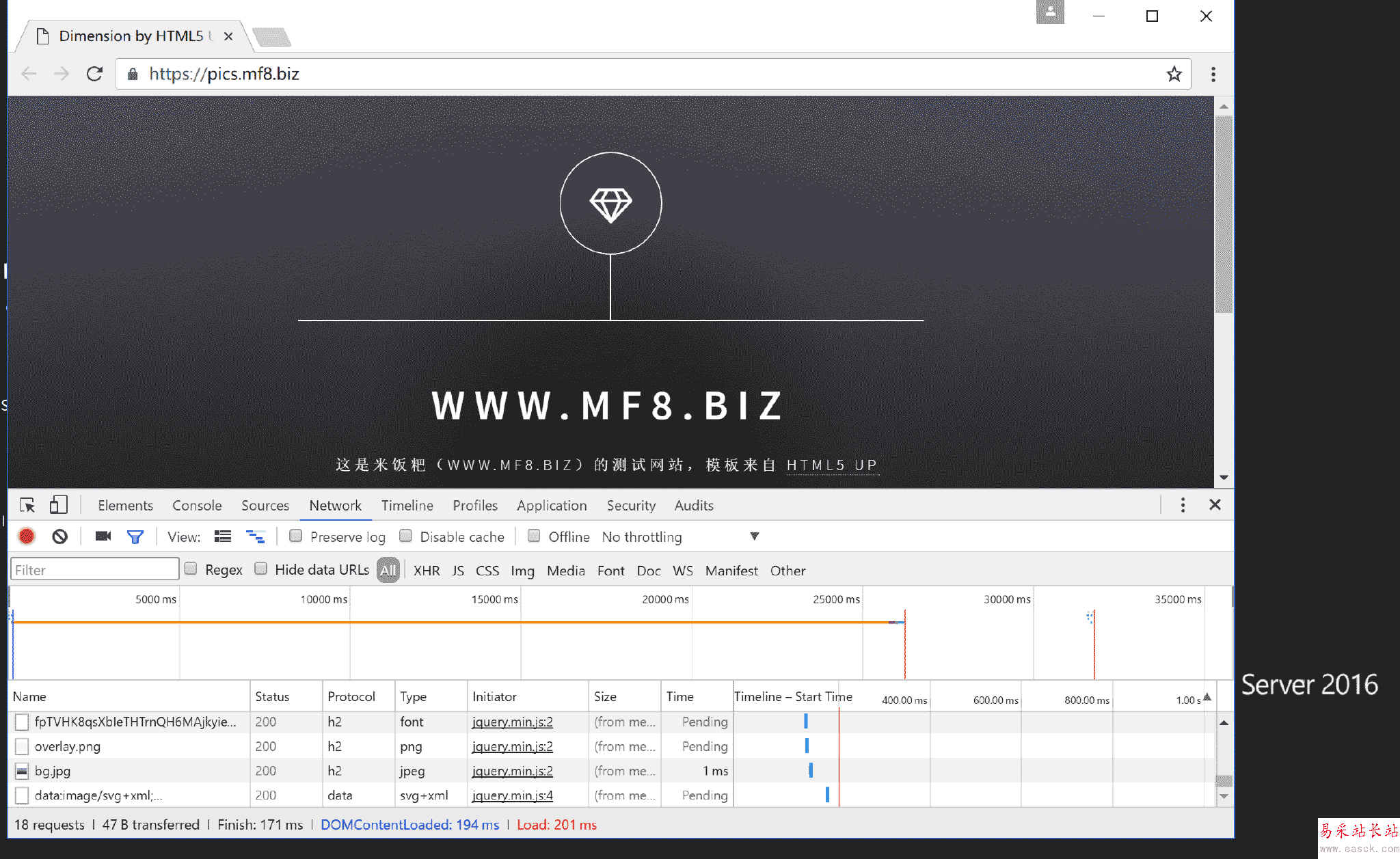Open the Security panel tab

pyautogui.click(x=631, y=506)
